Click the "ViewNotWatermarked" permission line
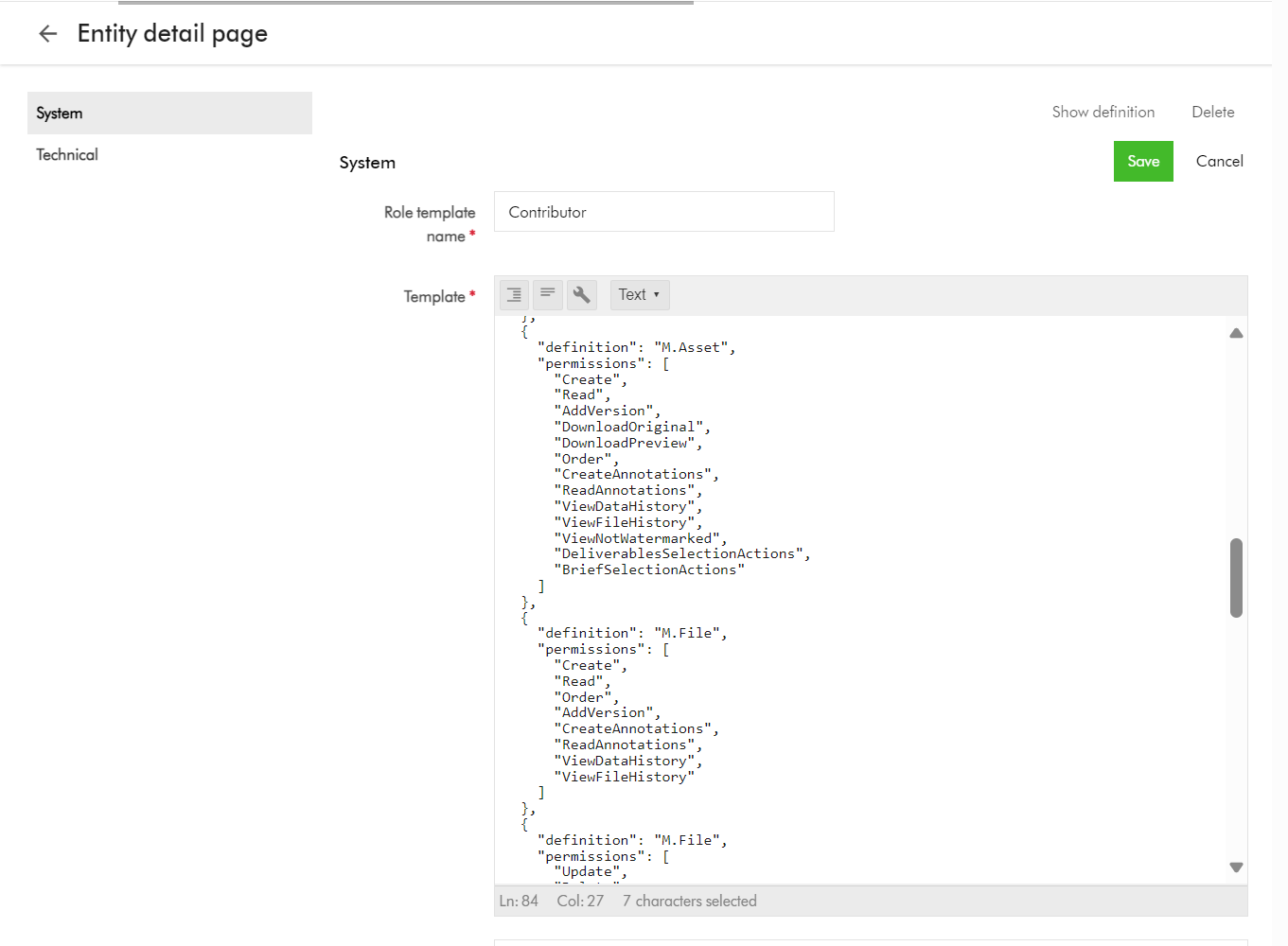 pyautogui.click(x=638, y=538)
